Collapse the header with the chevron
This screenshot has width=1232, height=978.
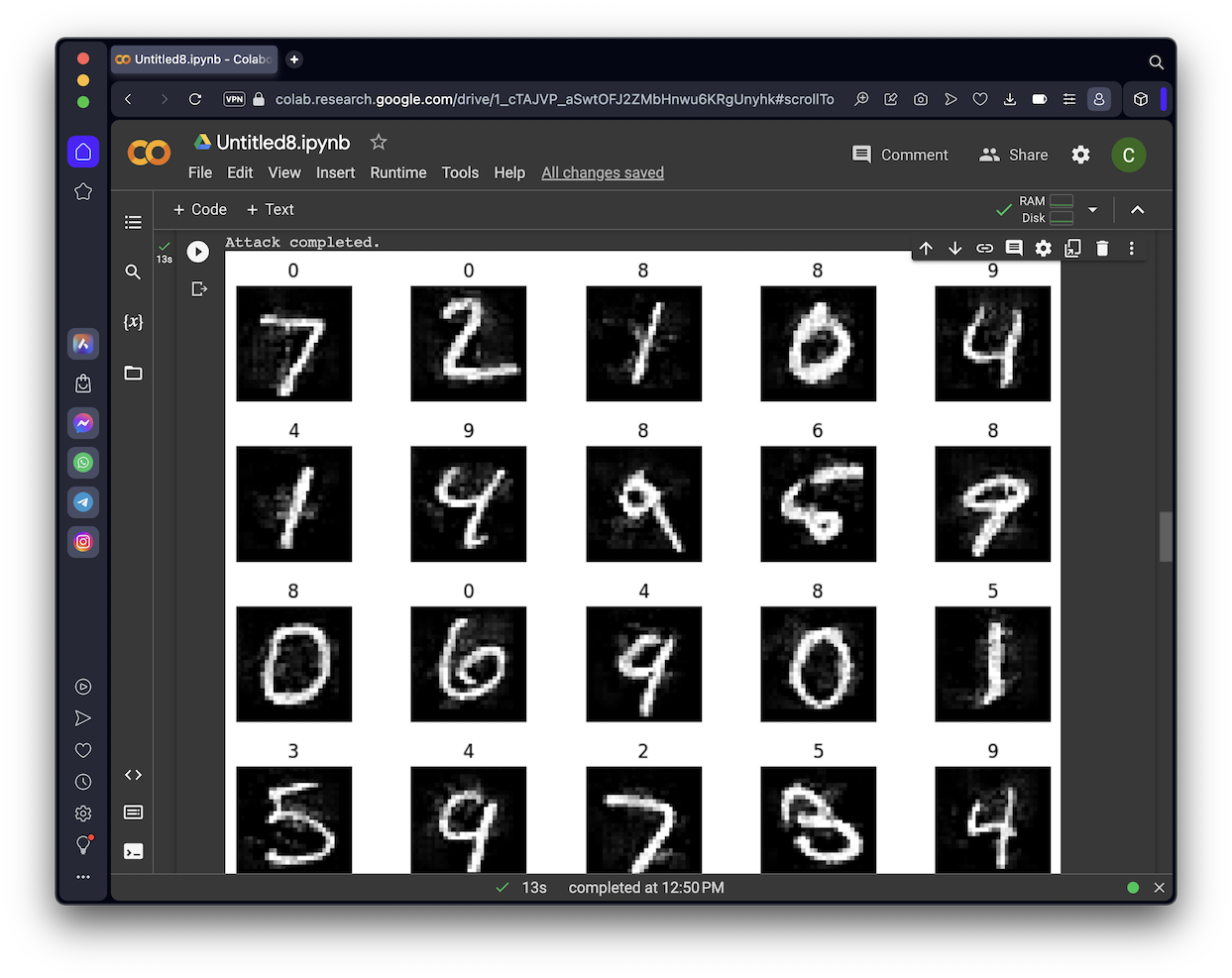pyautogui.click(x=1138, y=210)
